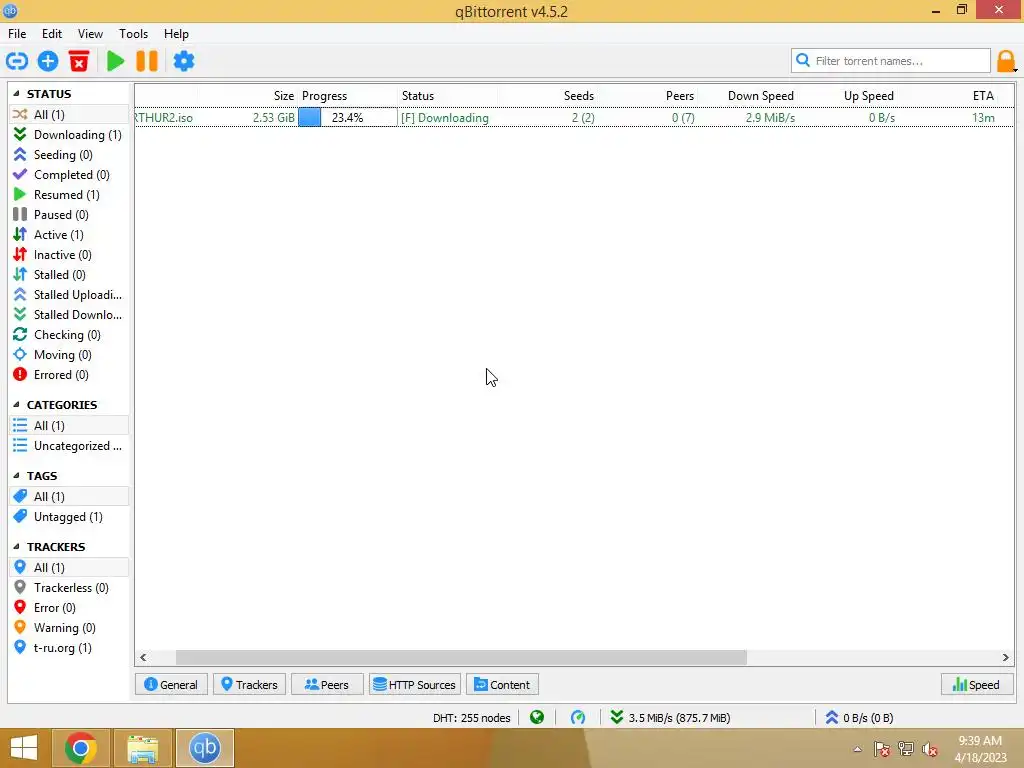Screen dimensions: 1024x768
Task: Select the Uncategorized category filter
Action: pos(69,446)
